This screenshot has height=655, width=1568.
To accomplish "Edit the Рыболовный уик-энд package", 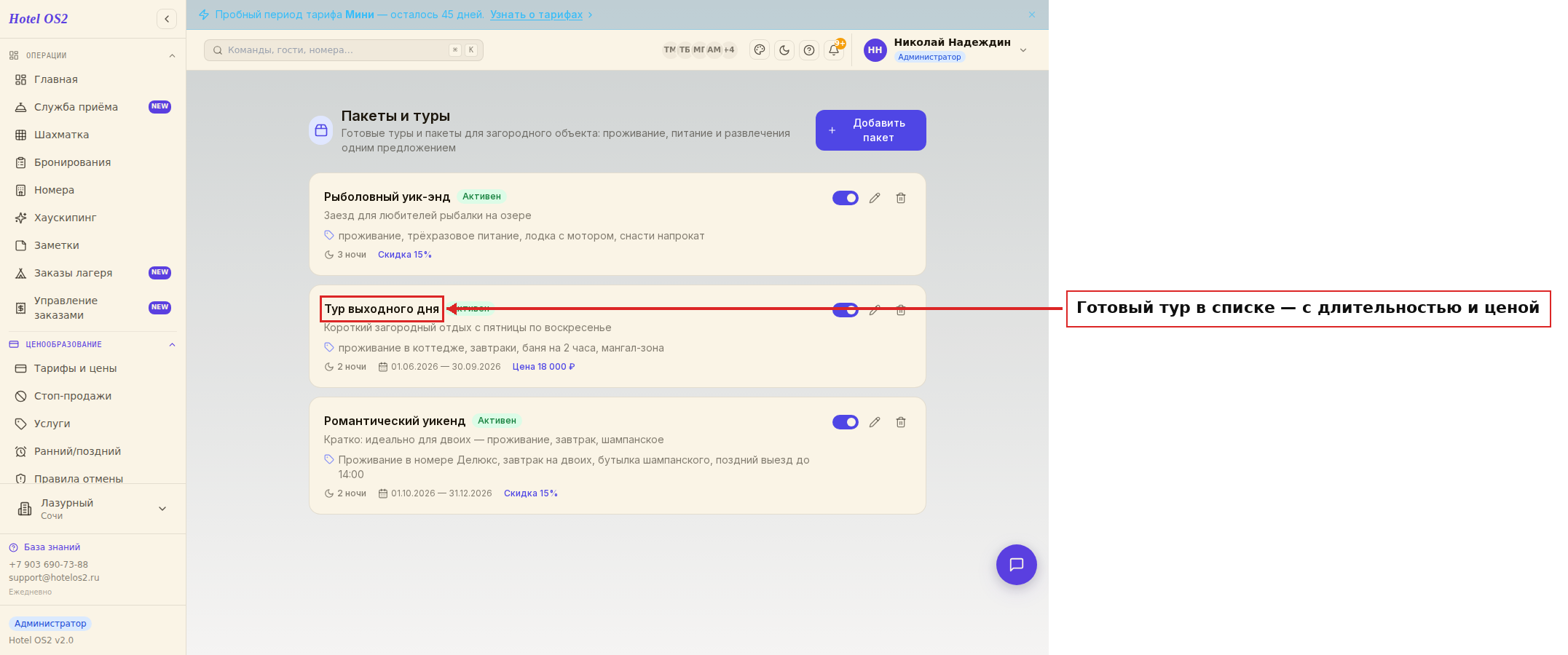I will point(875,198).
